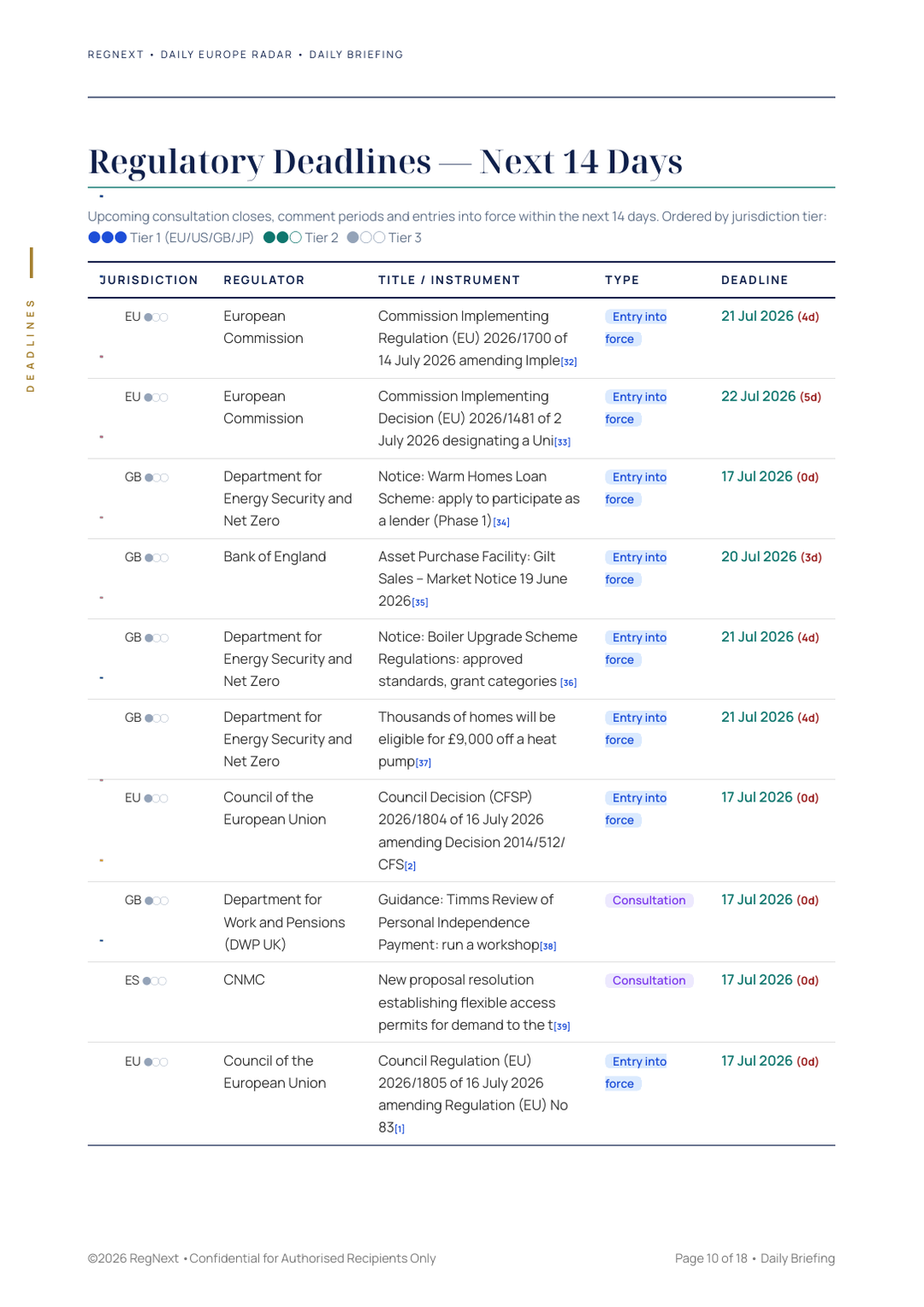Click 'CNMC' regulator cell

244,980
